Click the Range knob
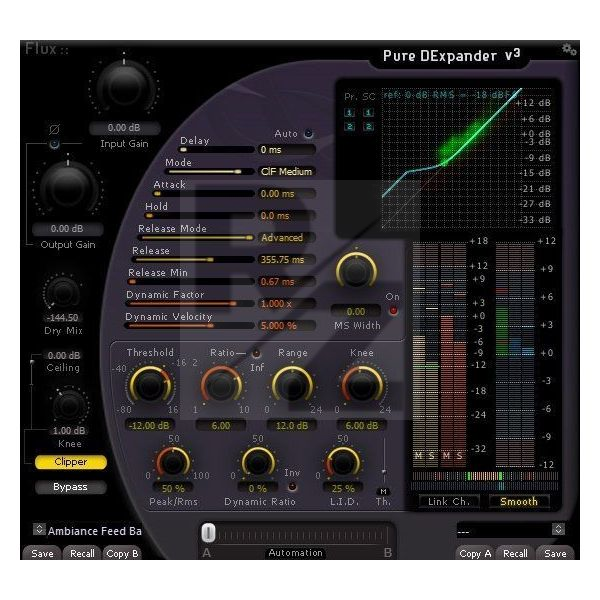 (292, 386)
